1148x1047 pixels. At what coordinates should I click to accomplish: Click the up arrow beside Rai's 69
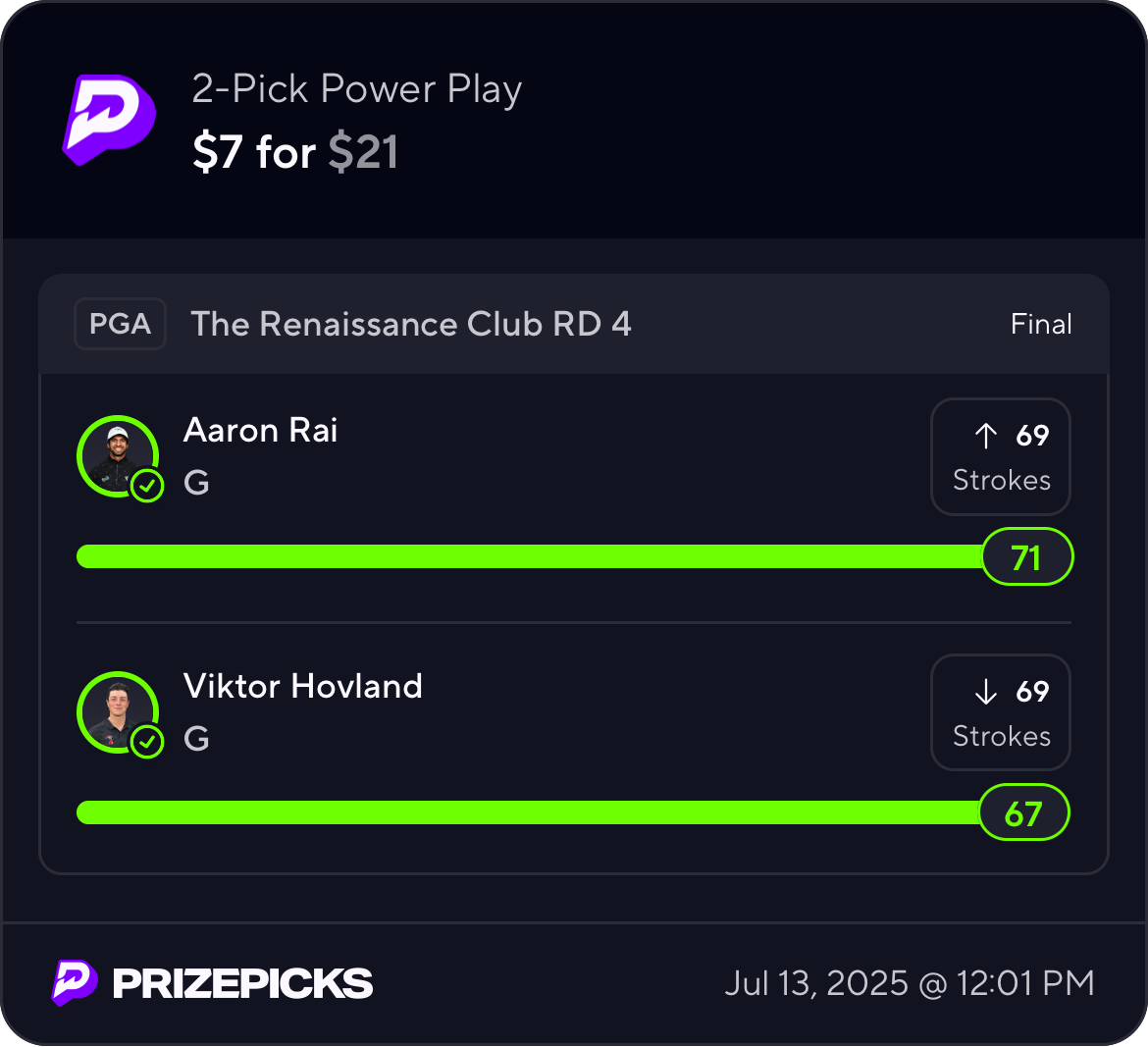coord(986,435)
